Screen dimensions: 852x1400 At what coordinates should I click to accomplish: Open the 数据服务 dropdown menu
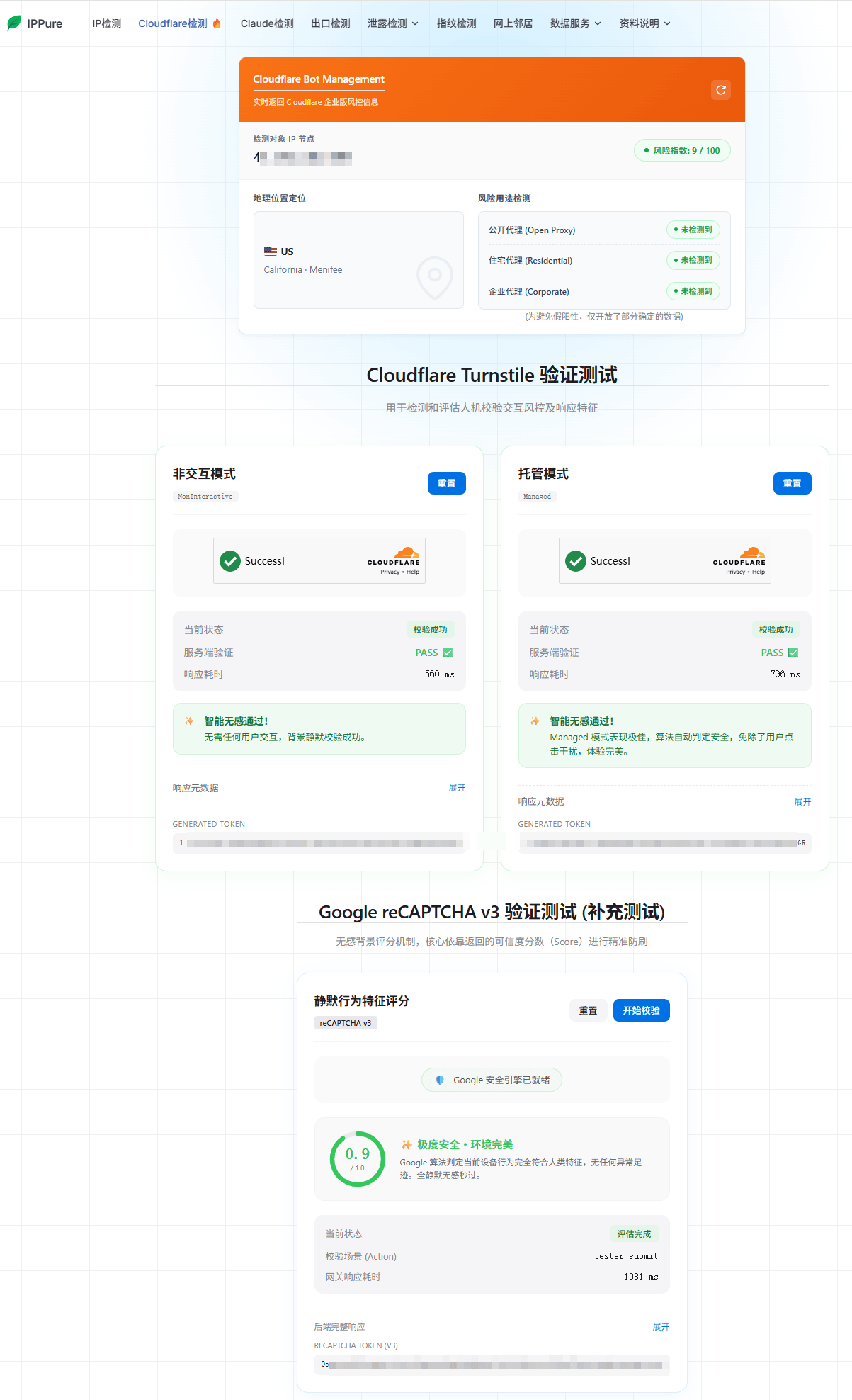tap(576, 23)
